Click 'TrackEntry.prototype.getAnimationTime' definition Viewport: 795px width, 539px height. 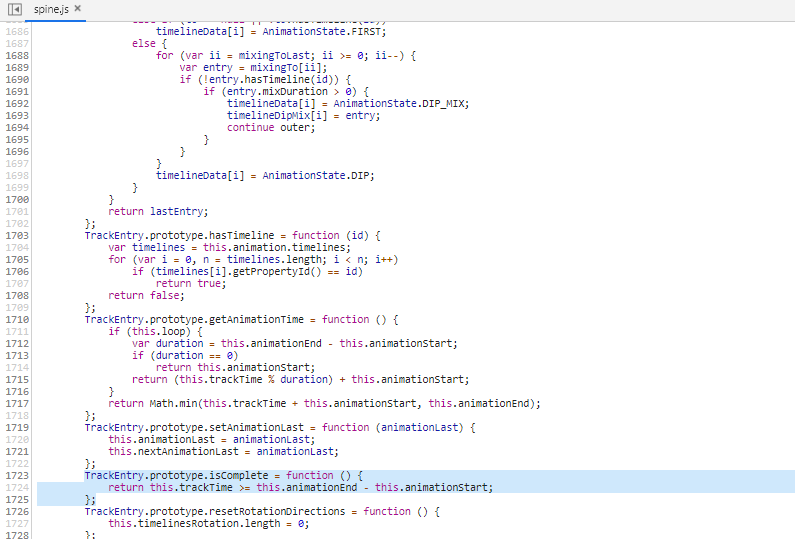click(241, 320)
